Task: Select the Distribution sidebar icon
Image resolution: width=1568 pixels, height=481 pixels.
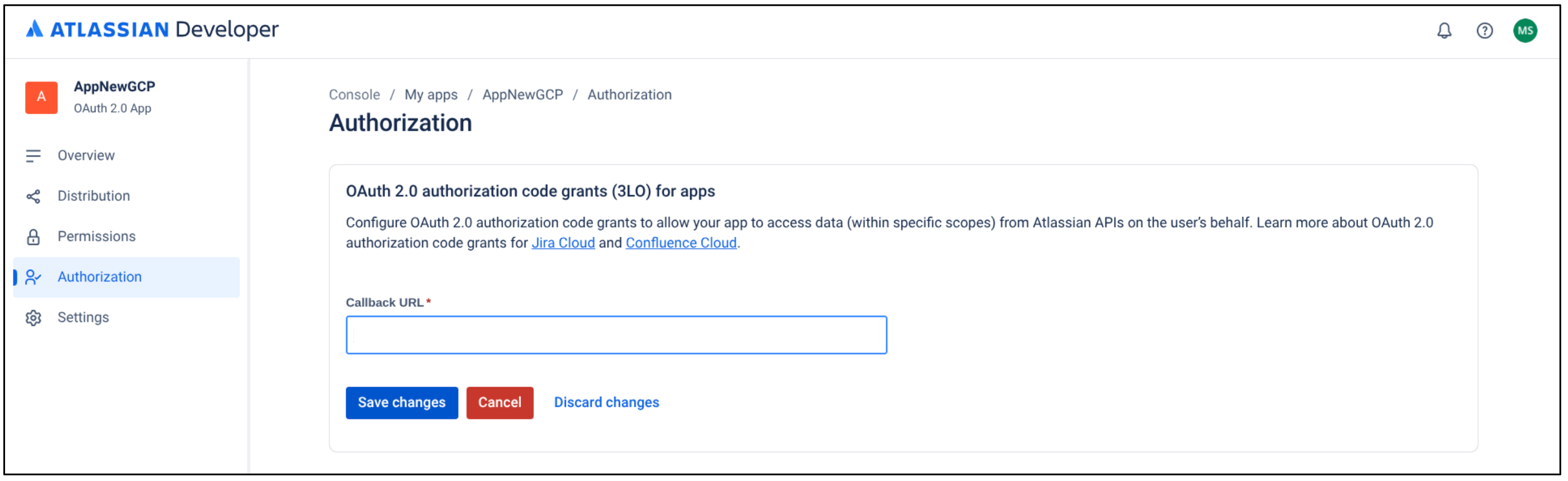Action: pos(34,196)
